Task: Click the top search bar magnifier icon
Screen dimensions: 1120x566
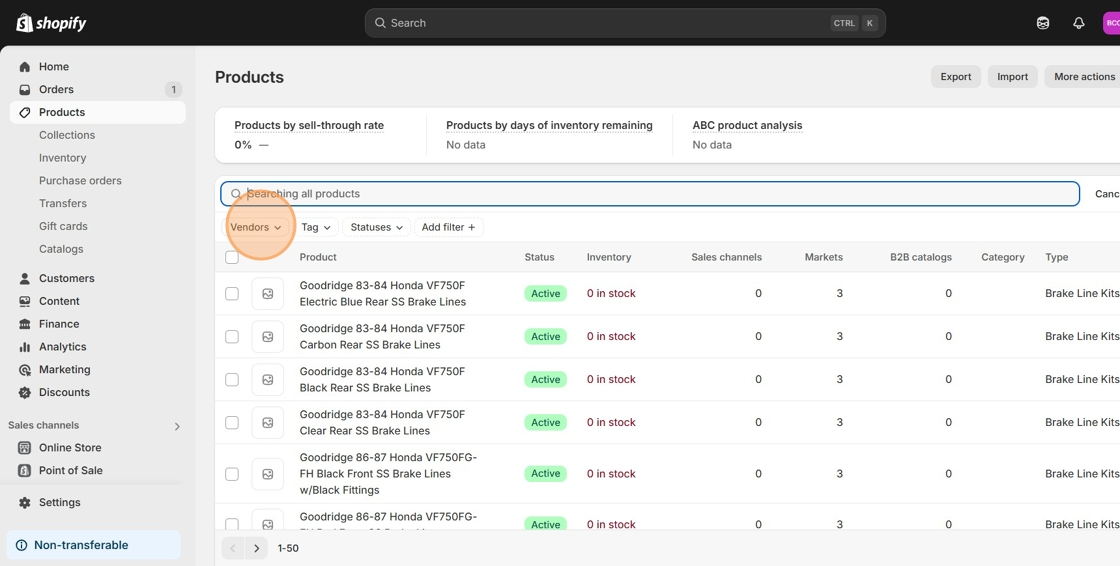Action: (381, 23)
